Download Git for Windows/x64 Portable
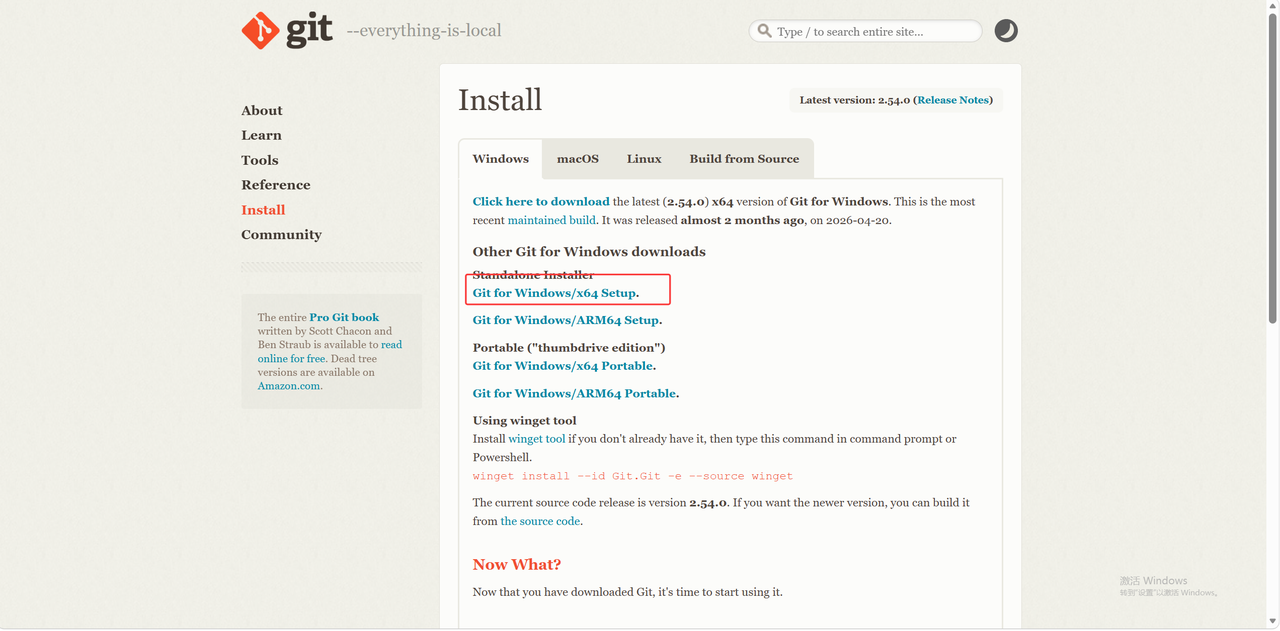Screen dimensions: 1280x631 (563, 366)
